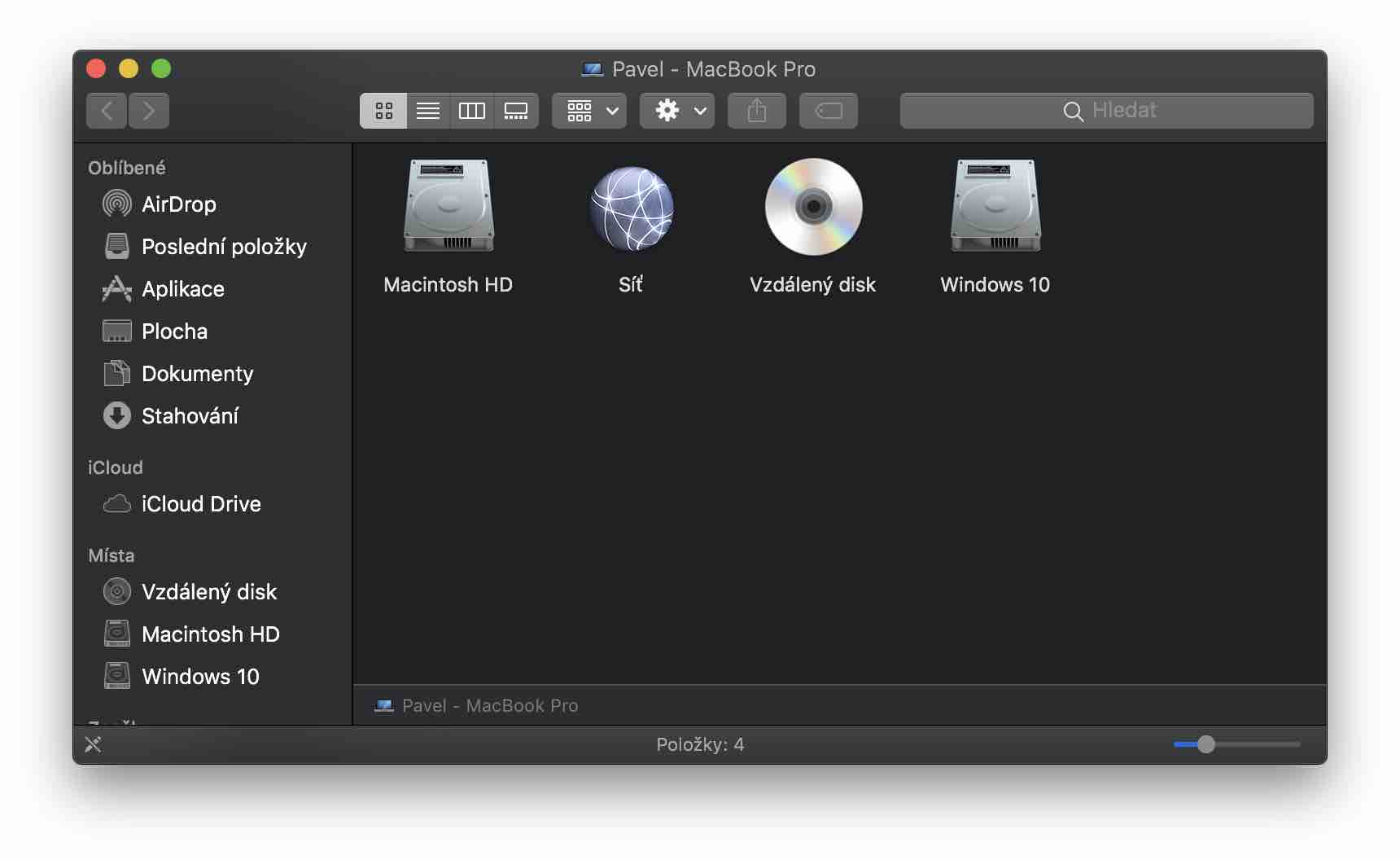
Task: Open AirDrop from the sidebar
Action: 212,204
